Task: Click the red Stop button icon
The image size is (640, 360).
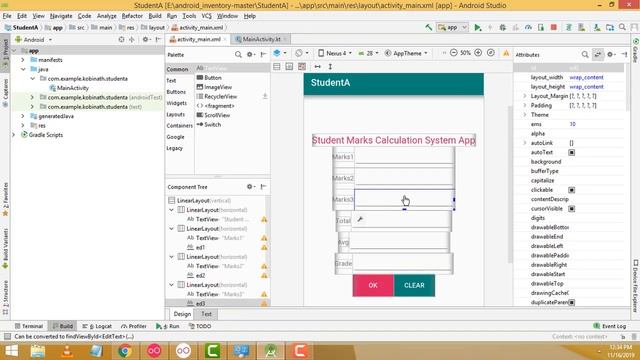Action: [554, 27]
